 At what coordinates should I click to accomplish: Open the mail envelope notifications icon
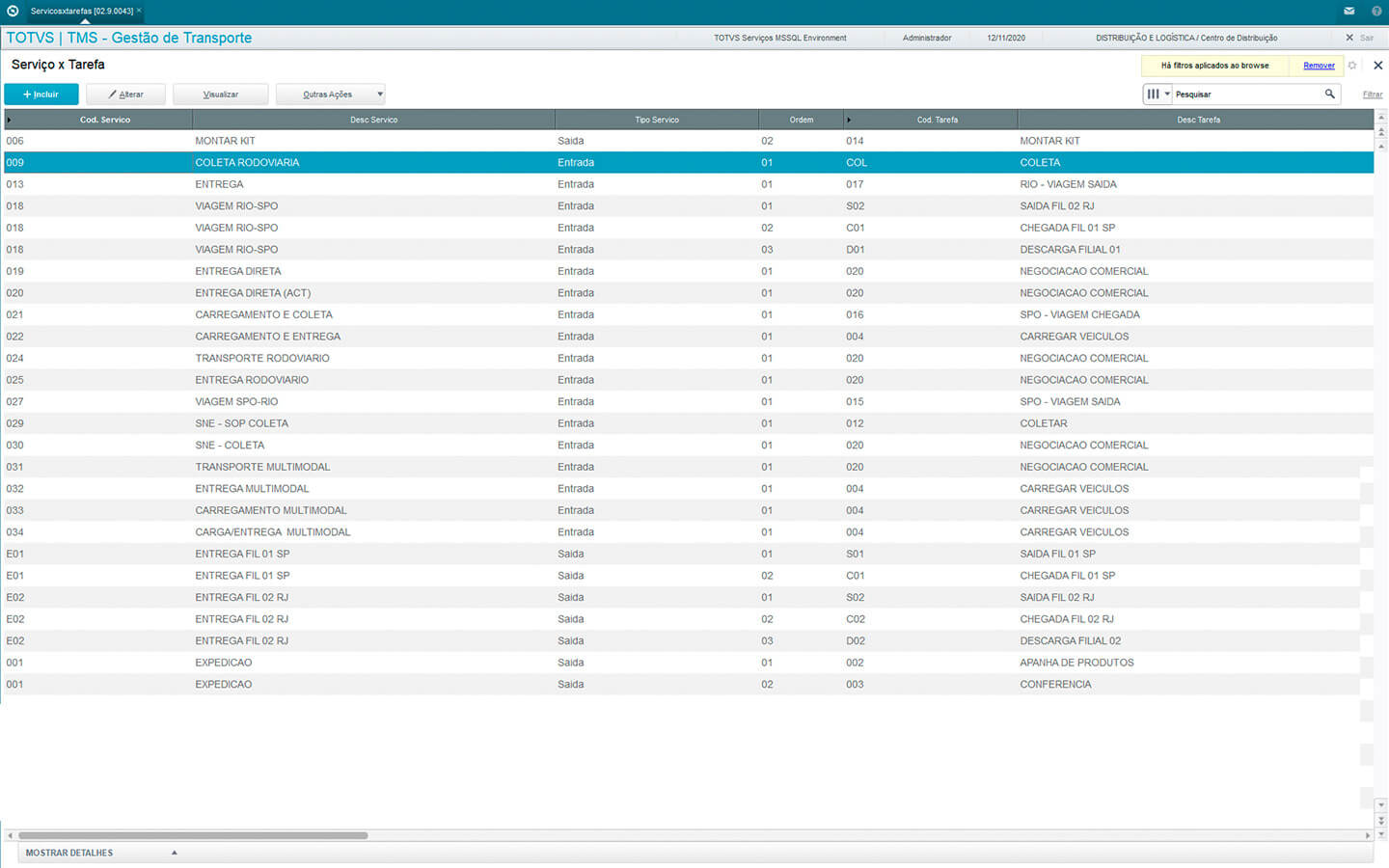click(1348, 11)
